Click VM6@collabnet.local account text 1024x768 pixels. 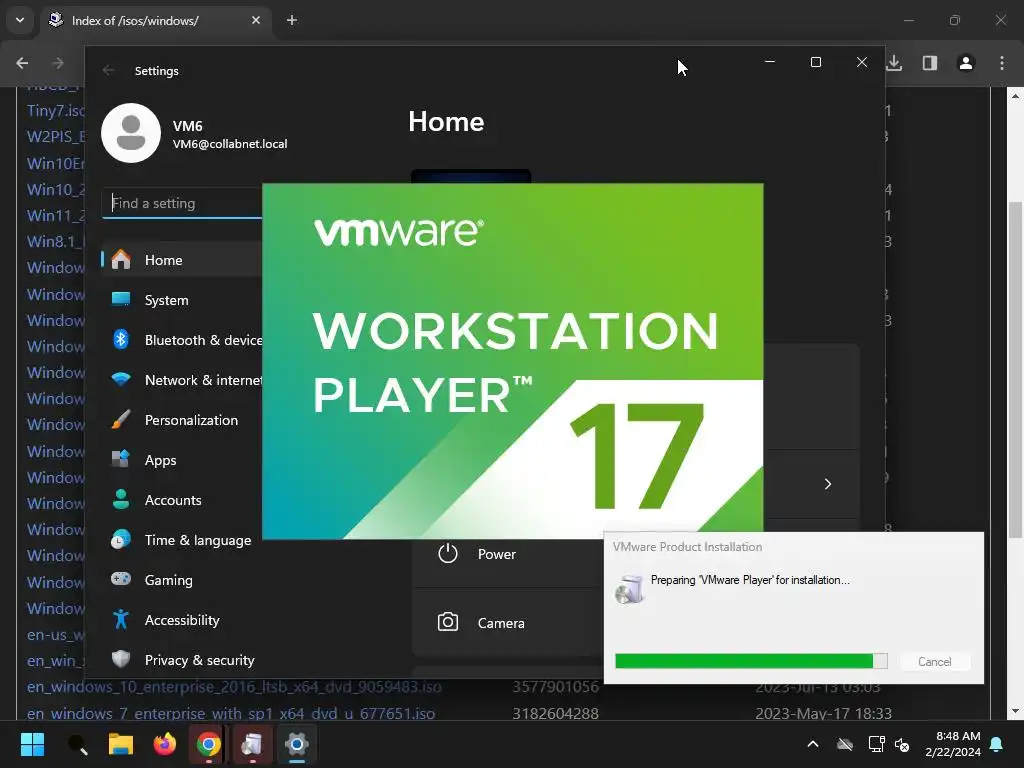point(230,144)
